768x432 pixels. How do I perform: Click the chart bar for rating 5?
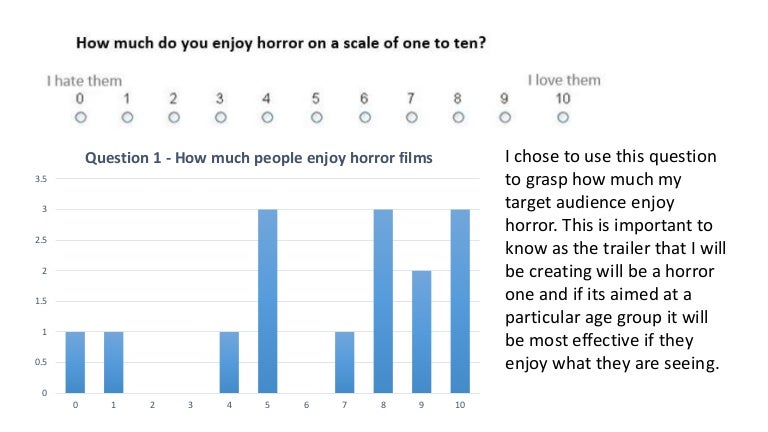pyautogui.click(x=267, y=301)
